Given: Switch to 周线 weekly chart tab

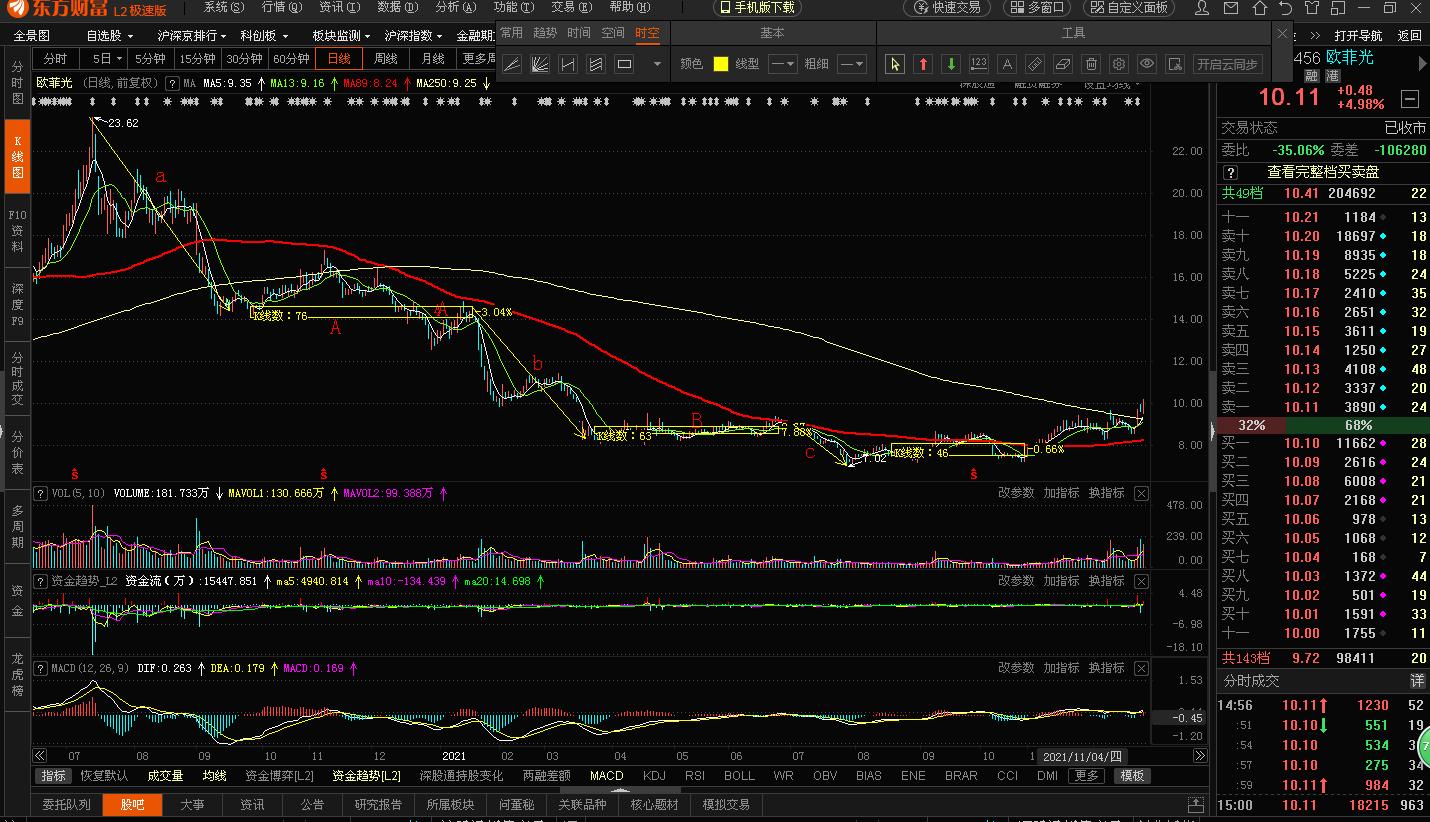Looking at the screenshot, I should 386,59.
